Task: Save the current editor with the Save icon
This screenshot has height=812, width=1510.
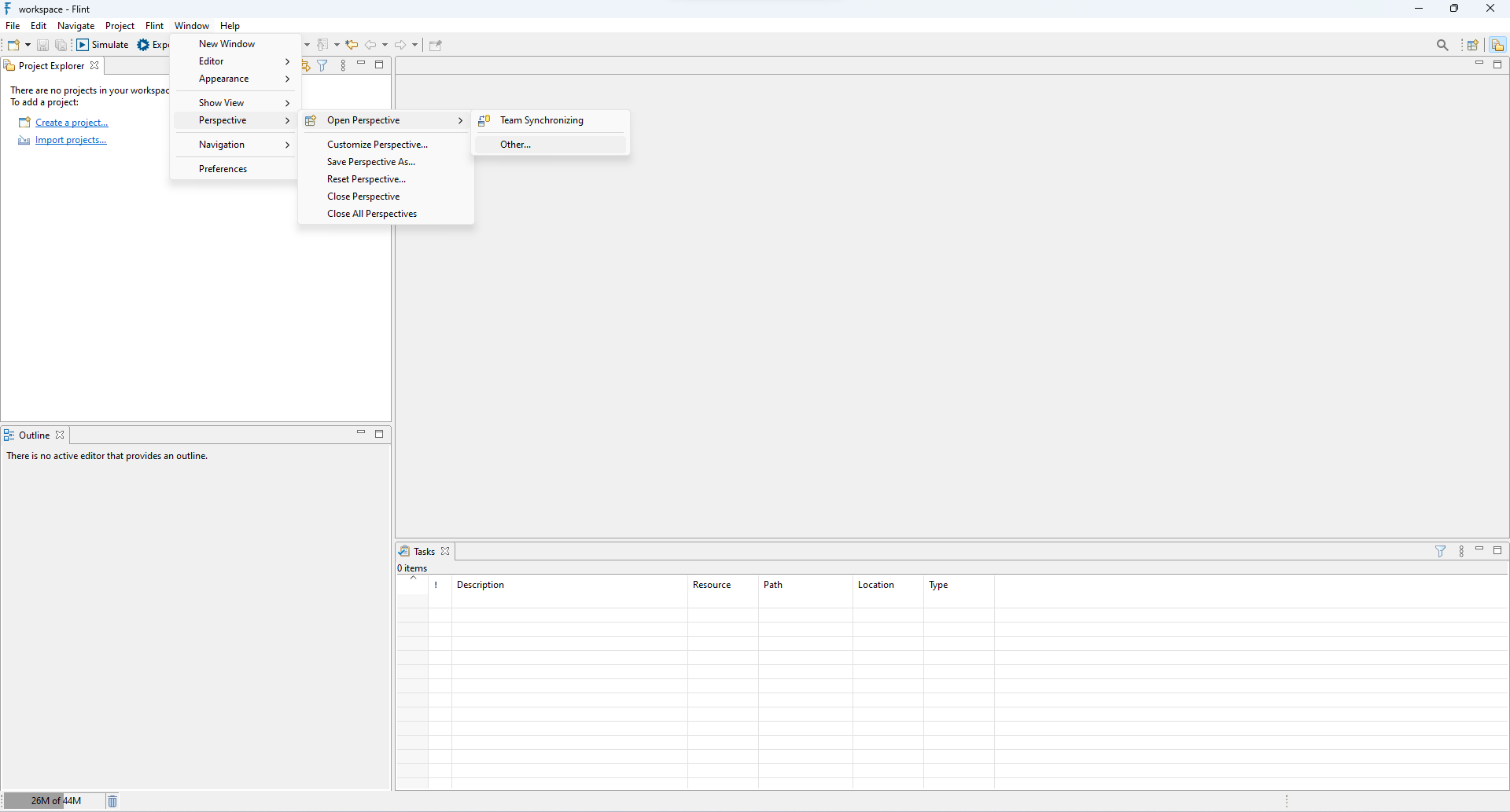Action: (x=42, y=45)
